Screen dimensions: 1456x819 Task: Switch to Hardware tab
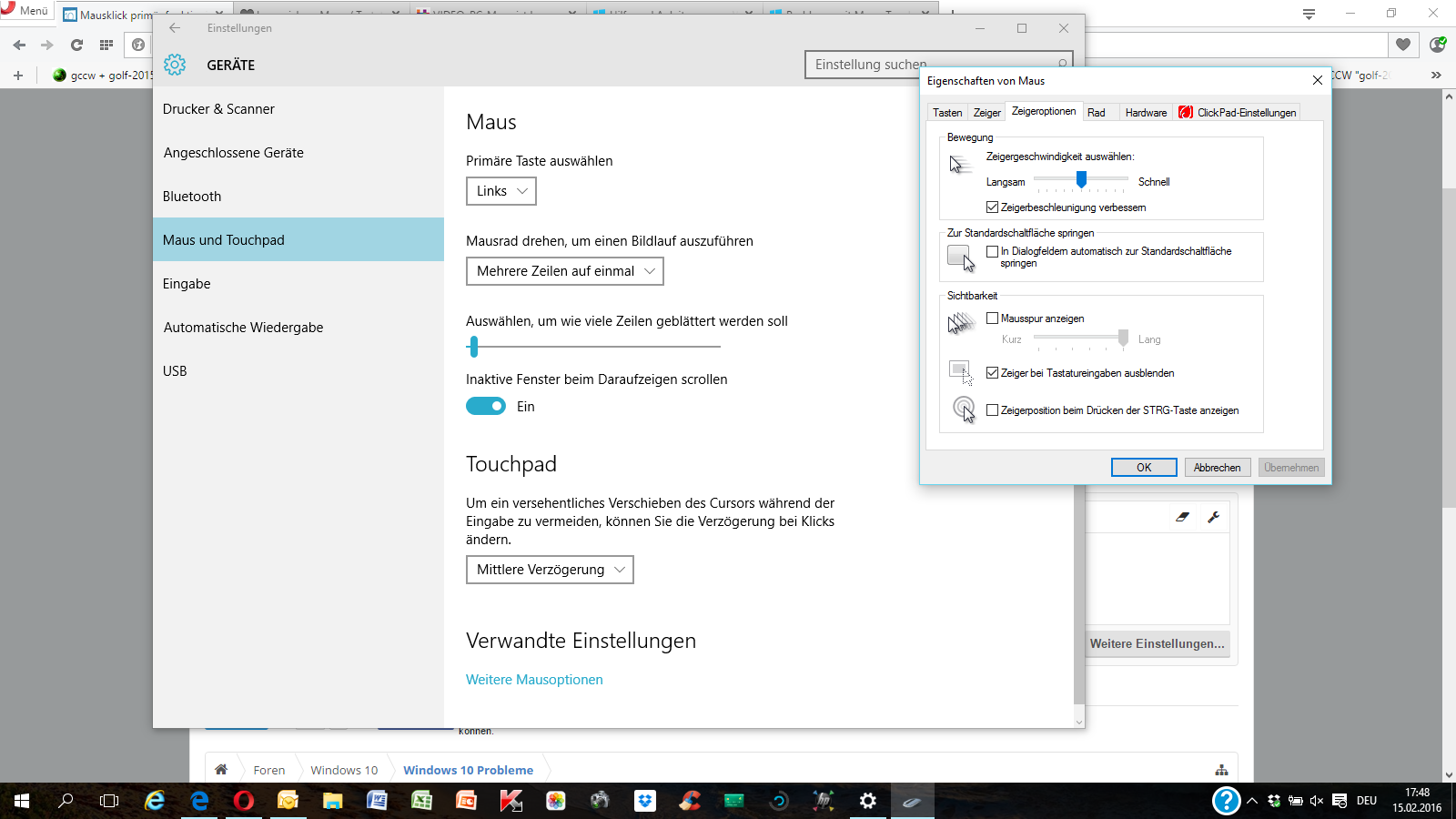click(1146, 113)
